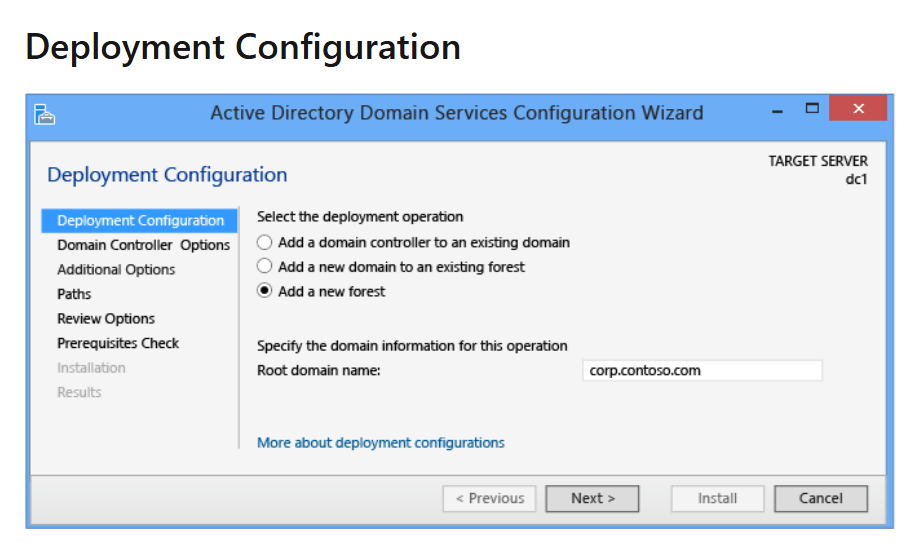The height and width of the screenshot is (543, 915).
Task: Maximize the Configuration Wizard window
Action: pyautogui.click(x=812, y=108)
